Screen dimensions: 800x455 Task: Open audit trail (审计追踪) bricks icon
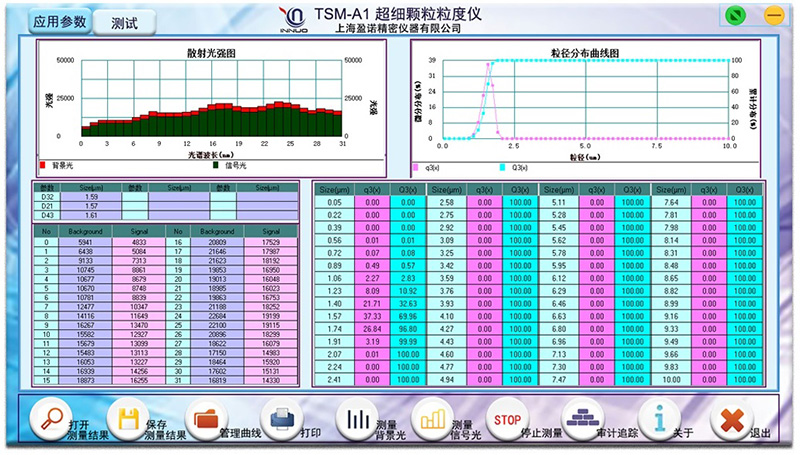(580, 420)
